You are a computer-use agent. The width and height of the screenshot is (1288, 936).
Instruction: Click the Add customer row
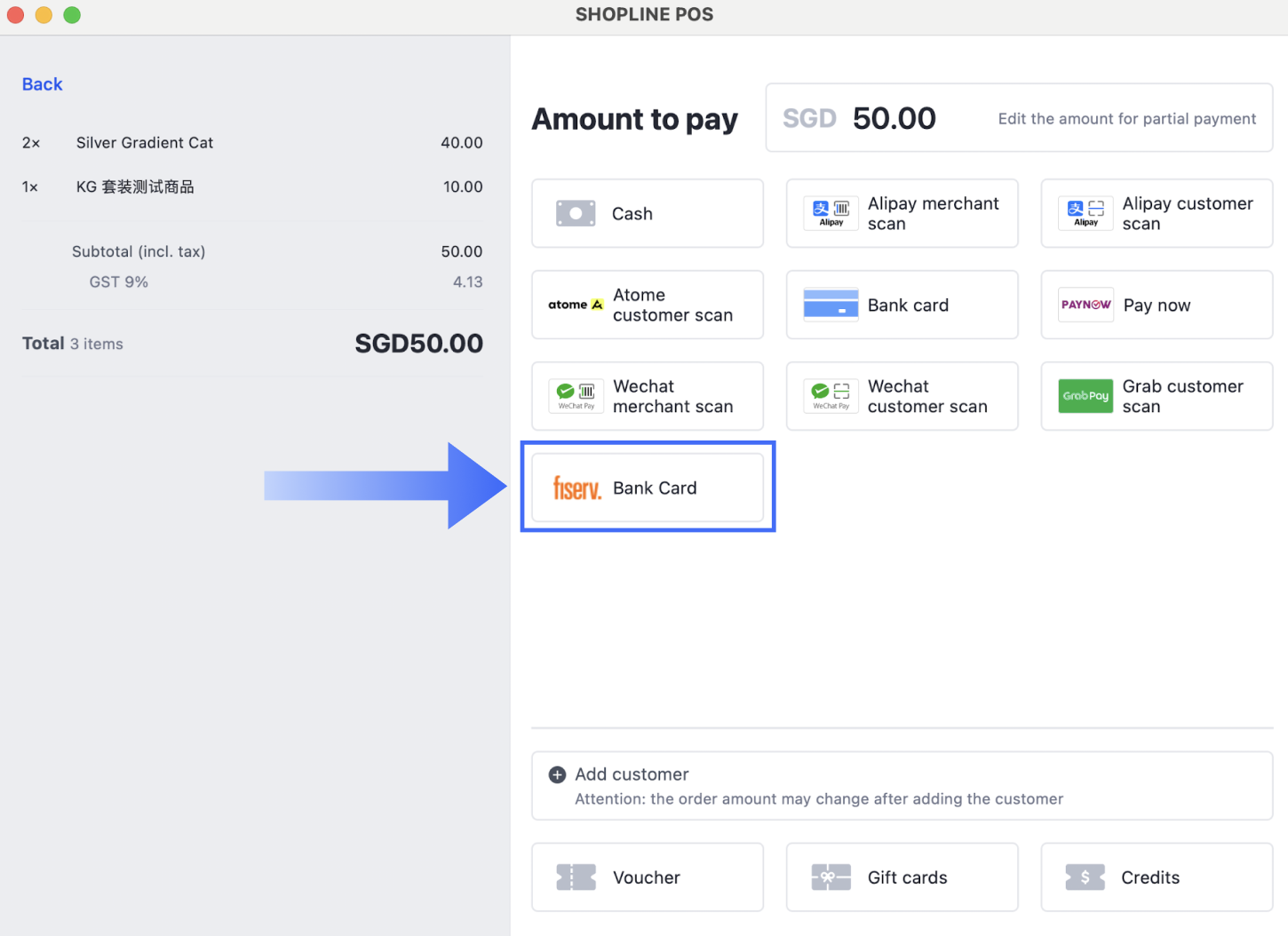click(x=902, y=785)
